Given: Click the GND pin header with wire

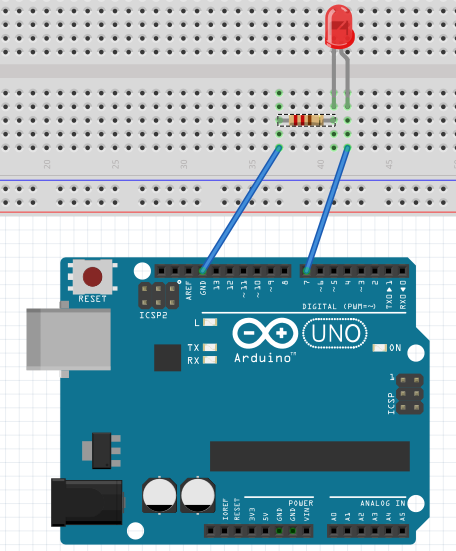Looking at the screenshot, I should coord(202,271).
